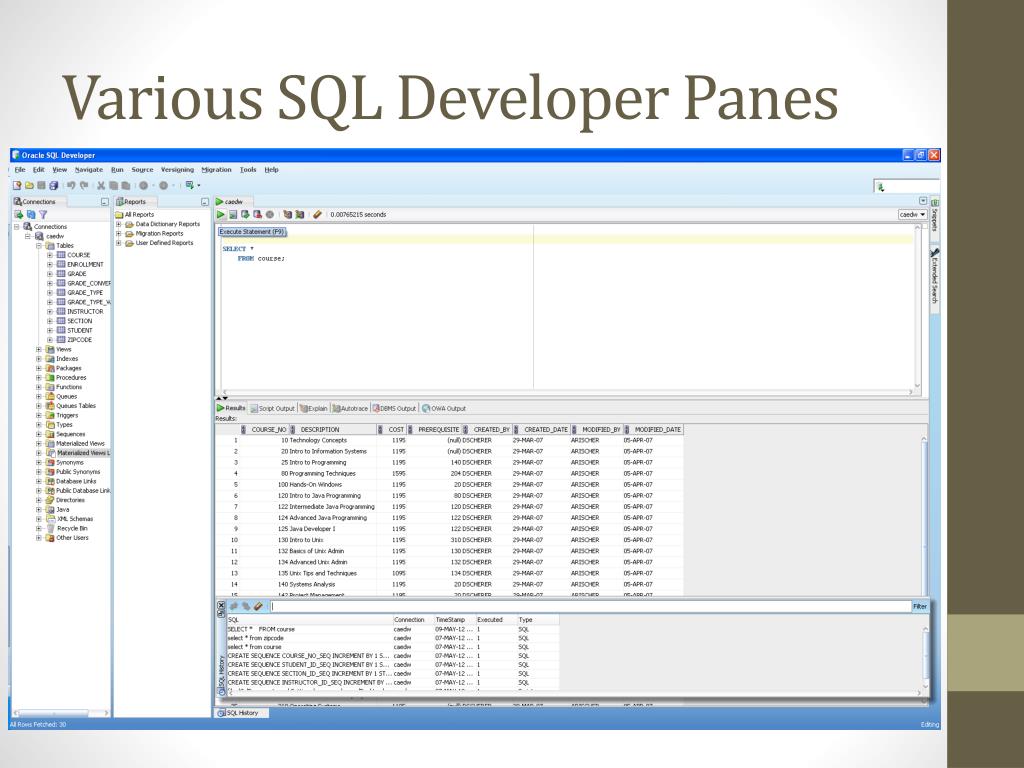Switch to the Autotrace results tab
The width and height of the screenshot is (1024, 768).
point(350,408)
